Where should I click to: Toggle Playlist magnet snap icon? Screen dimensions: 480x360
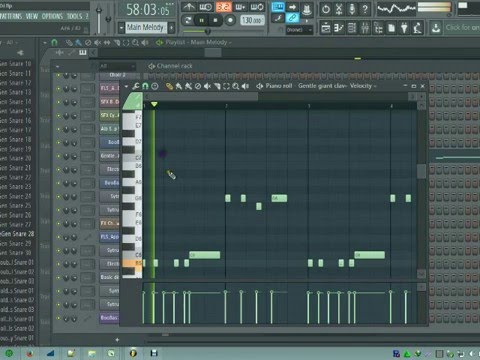coord(54,43)
